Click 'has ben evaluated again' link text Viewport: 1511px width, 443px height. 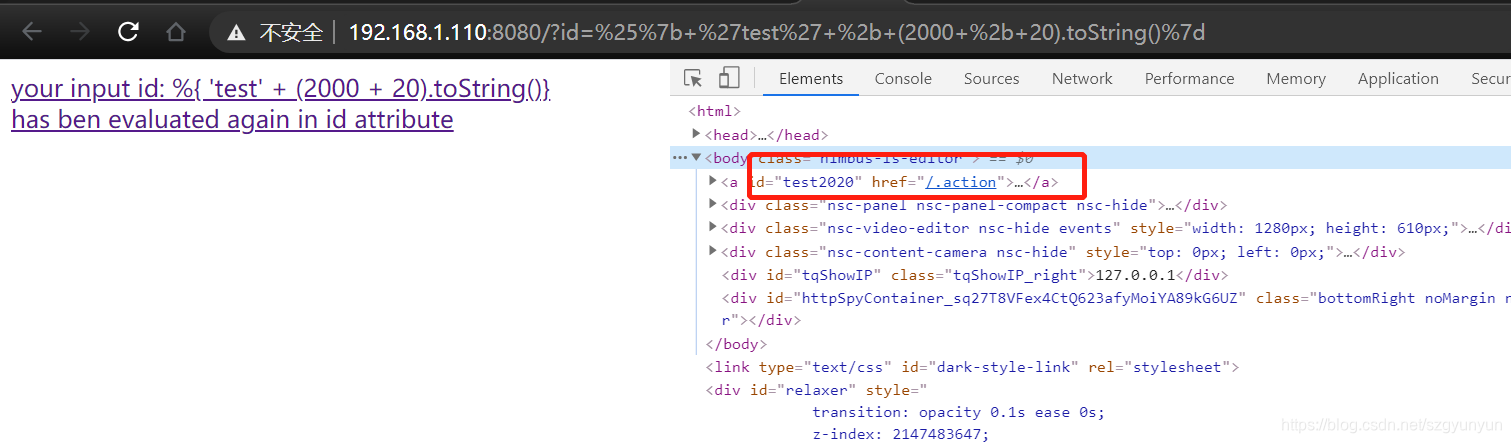pyautogui.click(x=232, y=120)
